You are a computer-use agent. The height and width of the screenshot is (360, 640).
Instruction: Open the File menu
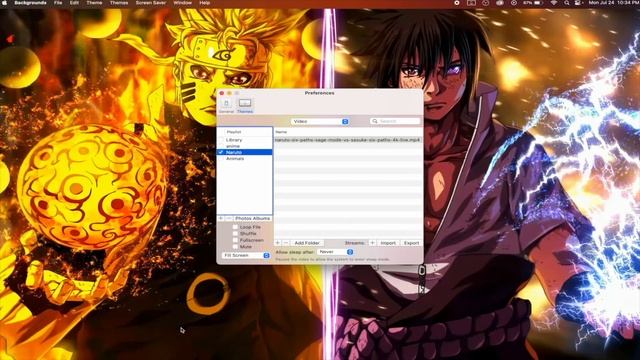(x=58, y=3)
